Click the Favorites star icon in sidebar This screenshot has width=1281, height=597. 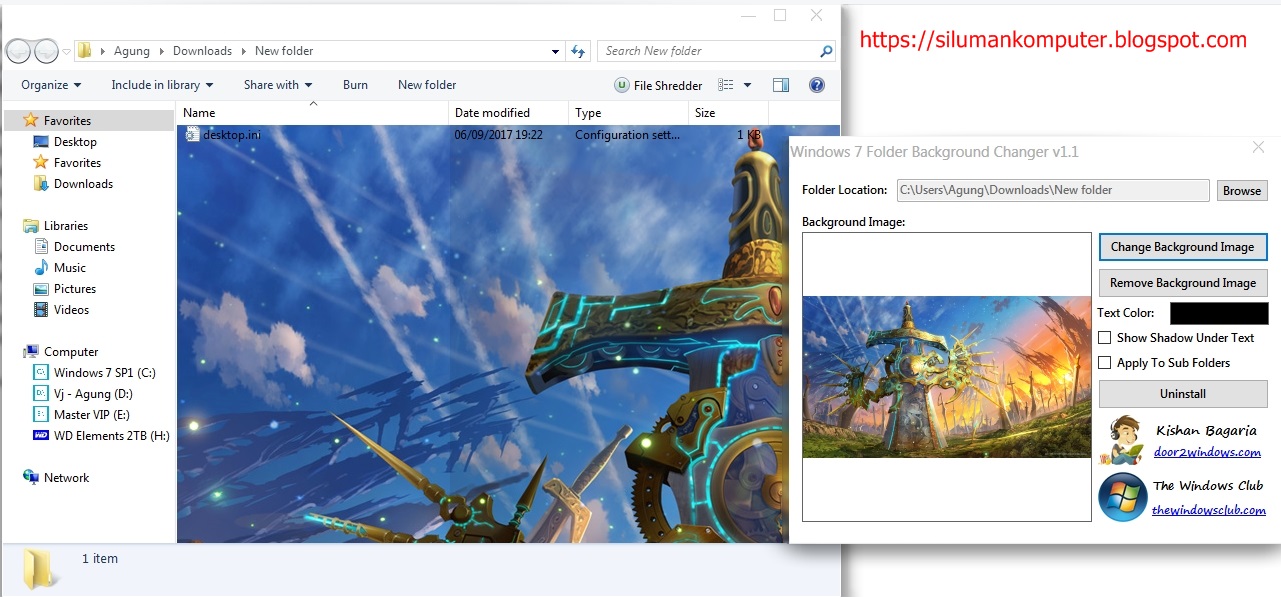tap(31, 120)
